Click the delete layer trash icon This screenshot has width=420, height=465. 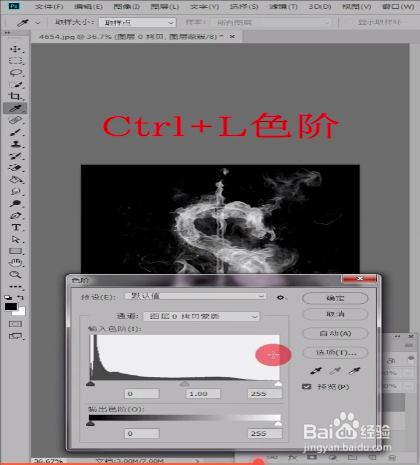point(392,458)
